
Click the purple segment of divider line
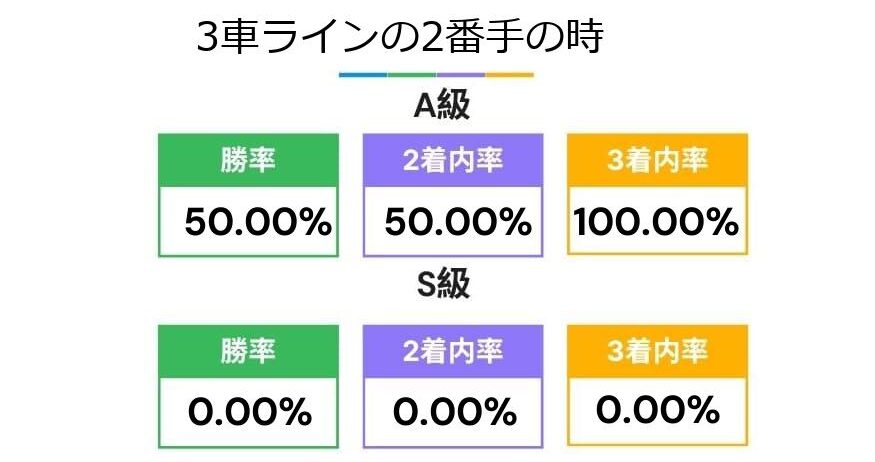pyautogui.click(x=460, y=75)
